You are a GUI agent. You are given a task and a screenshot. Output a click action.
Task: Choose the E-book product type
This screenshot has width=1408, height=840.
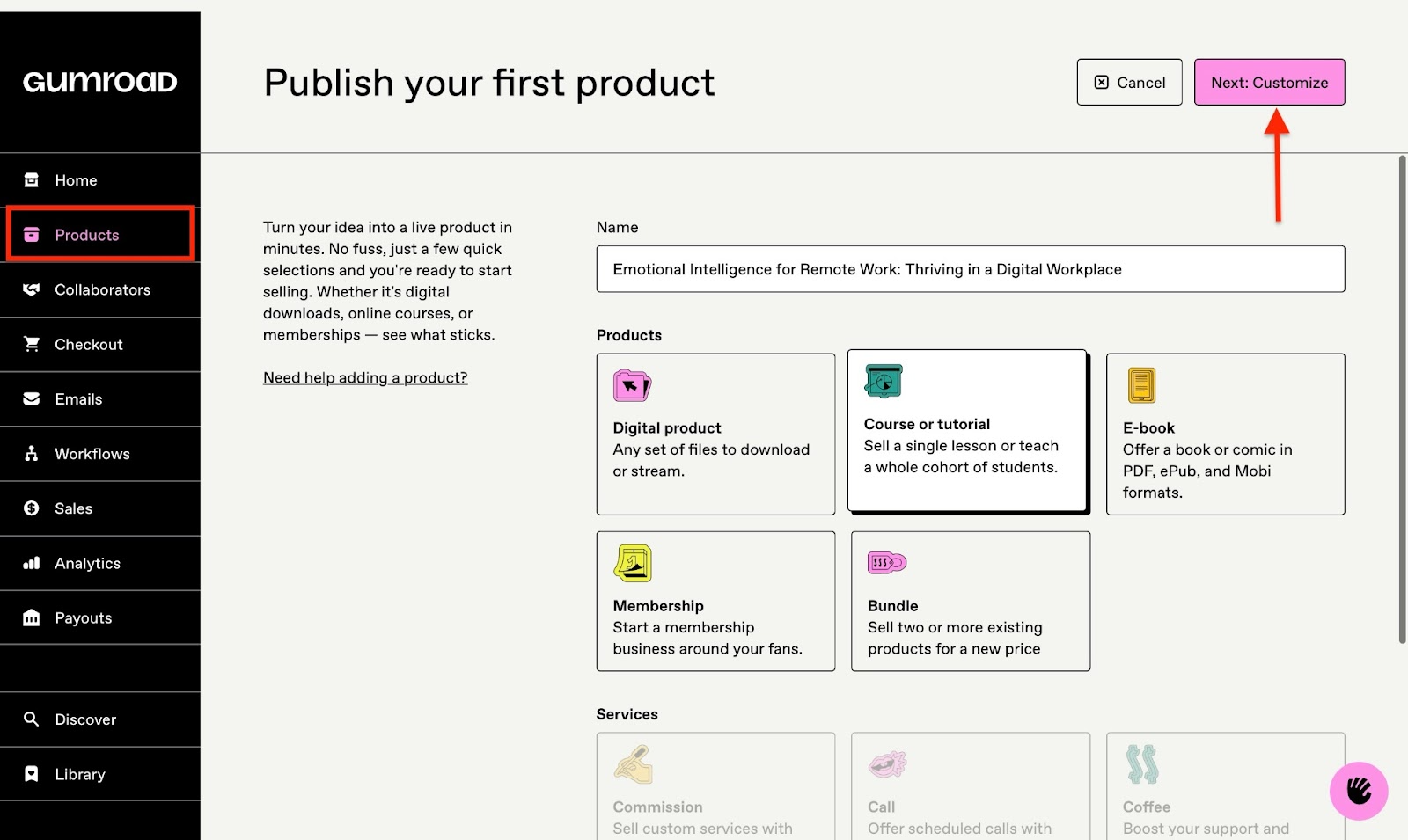click(x=1225, y=435)
